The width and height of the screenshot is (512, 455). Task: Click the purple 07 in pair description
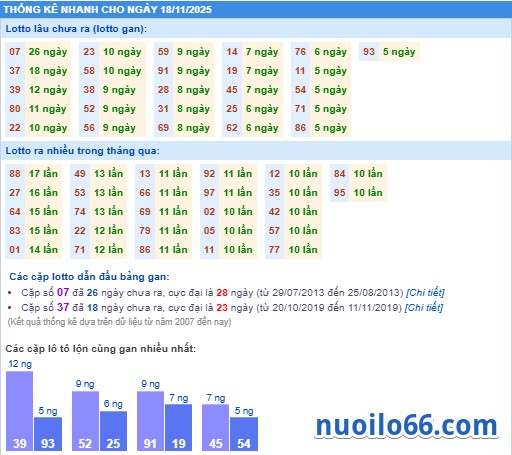coord(63,293)
